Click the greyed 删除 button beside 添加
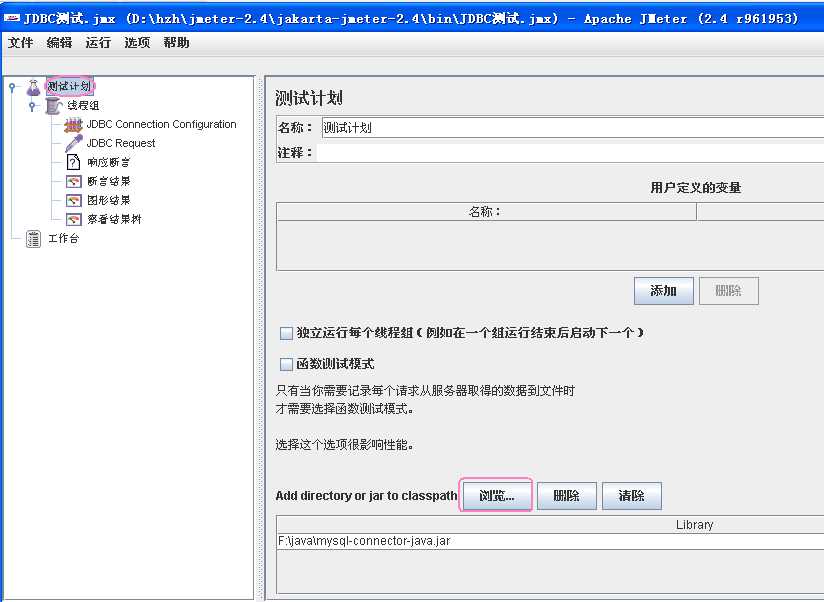 (729, 291)
